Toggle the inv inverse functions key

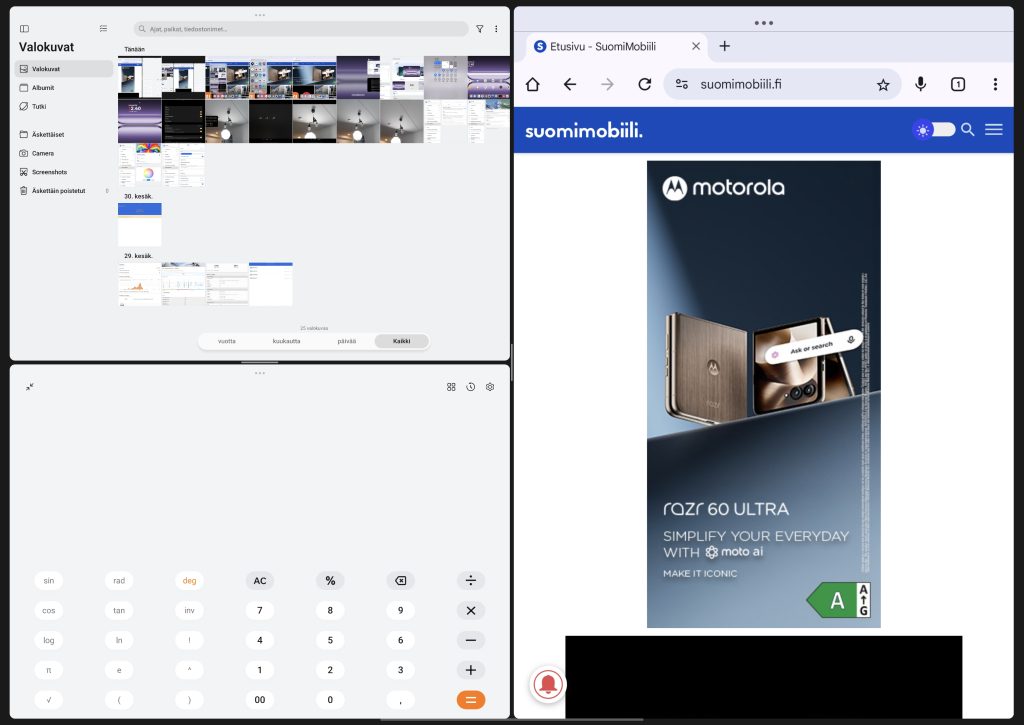coord(189,611)
